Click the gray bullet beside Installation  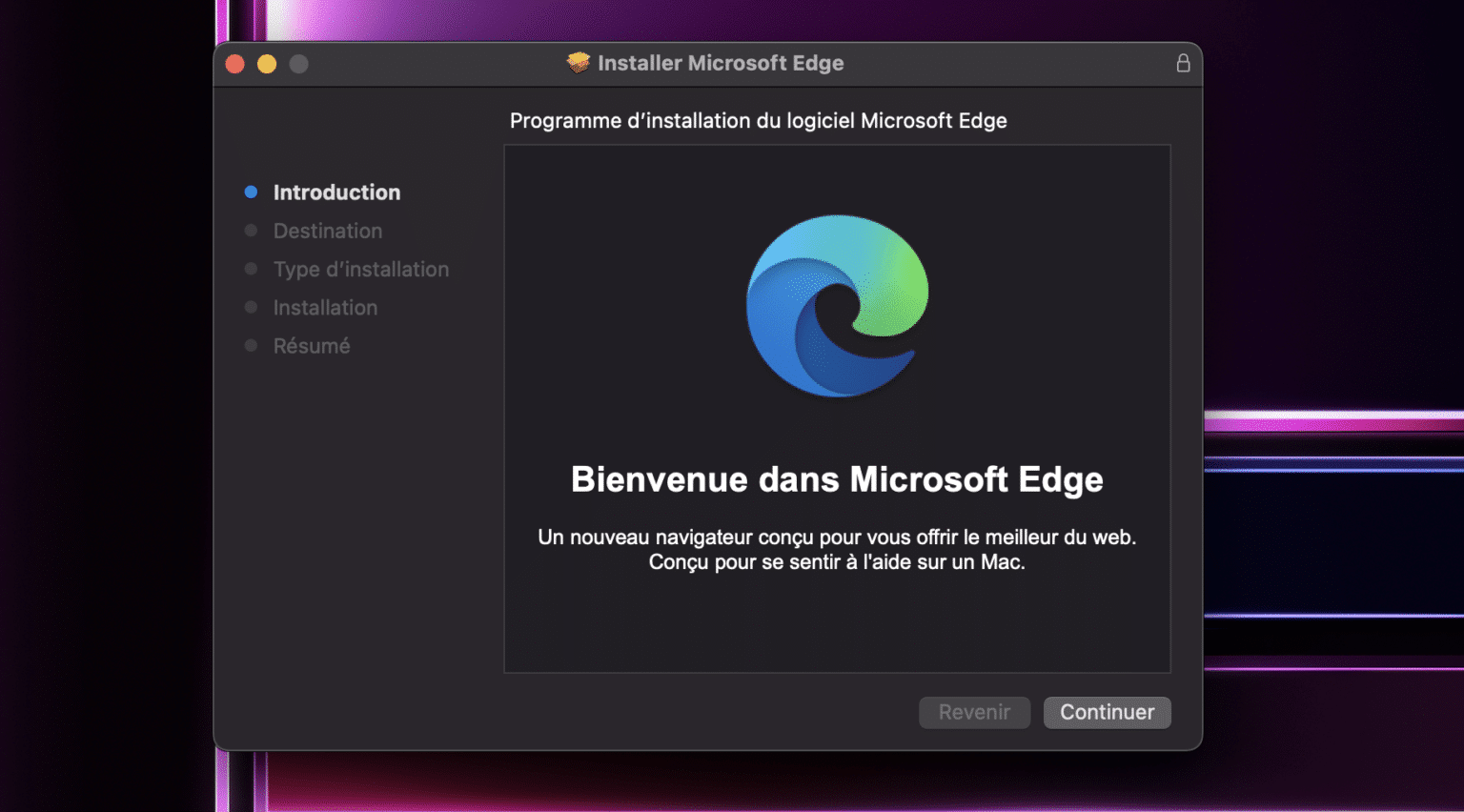point(251,307)
